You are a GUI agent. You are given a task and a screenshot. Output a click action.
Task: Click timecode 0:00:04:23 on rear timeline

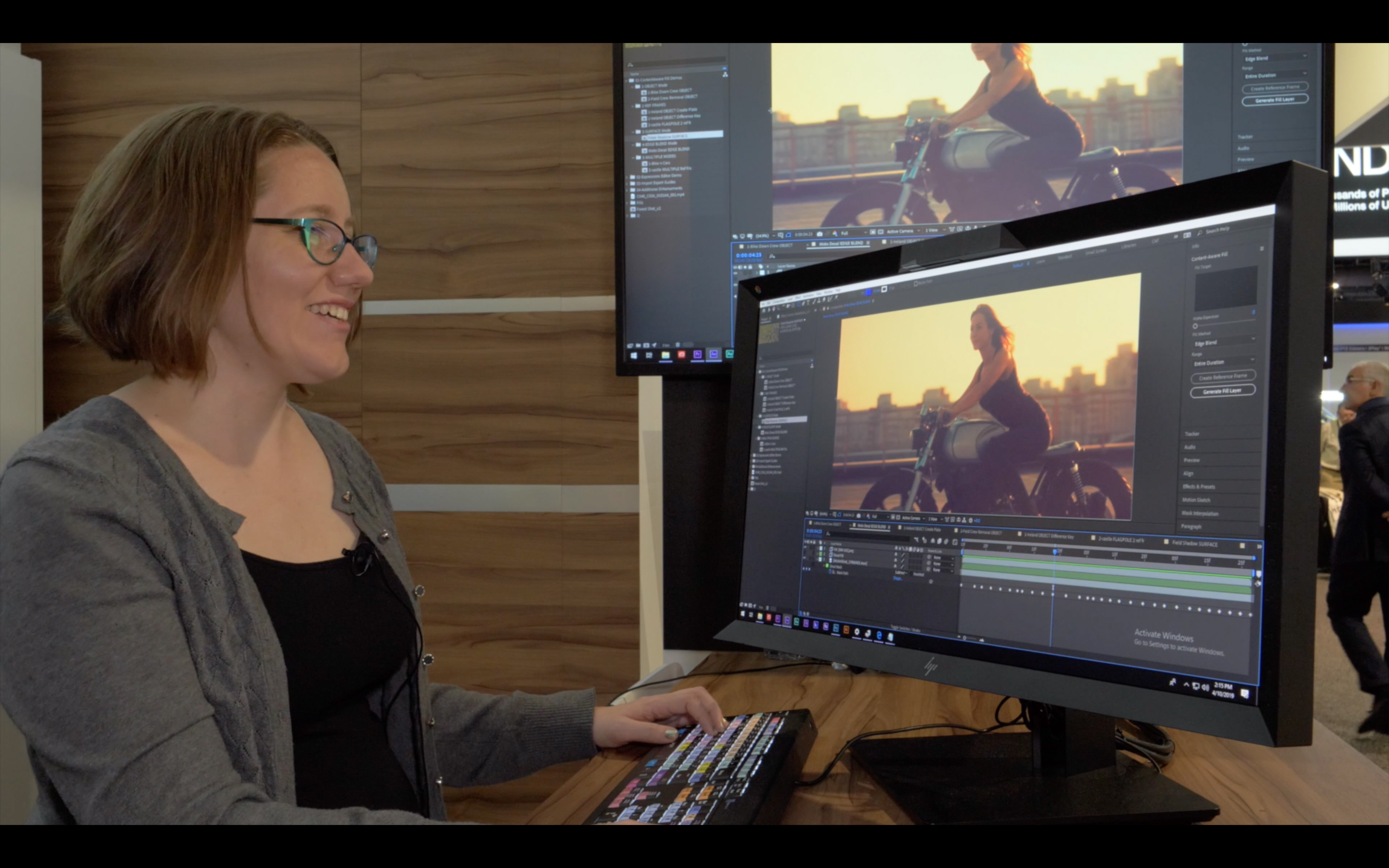(x=749, y=255)
